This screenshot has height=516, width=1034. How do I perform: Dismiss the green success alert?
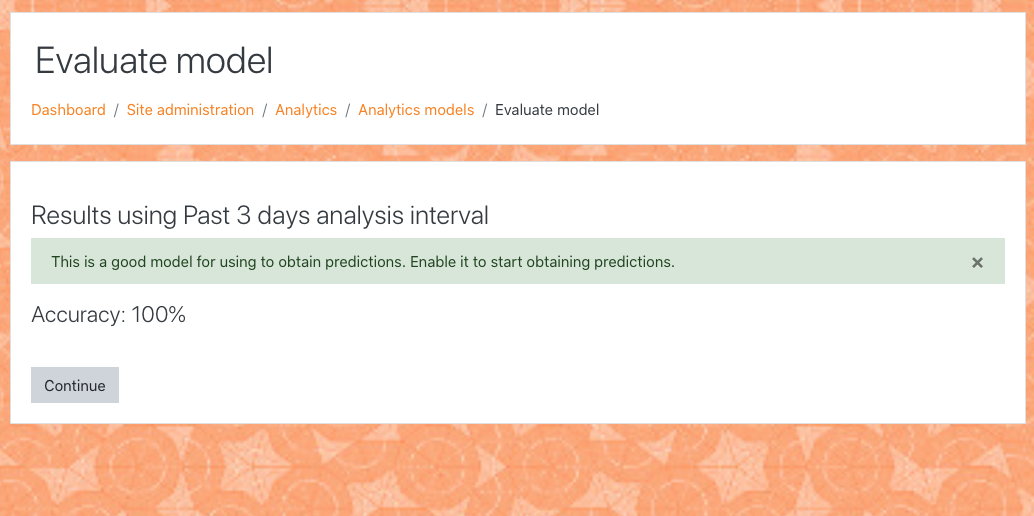click(977, 263)
